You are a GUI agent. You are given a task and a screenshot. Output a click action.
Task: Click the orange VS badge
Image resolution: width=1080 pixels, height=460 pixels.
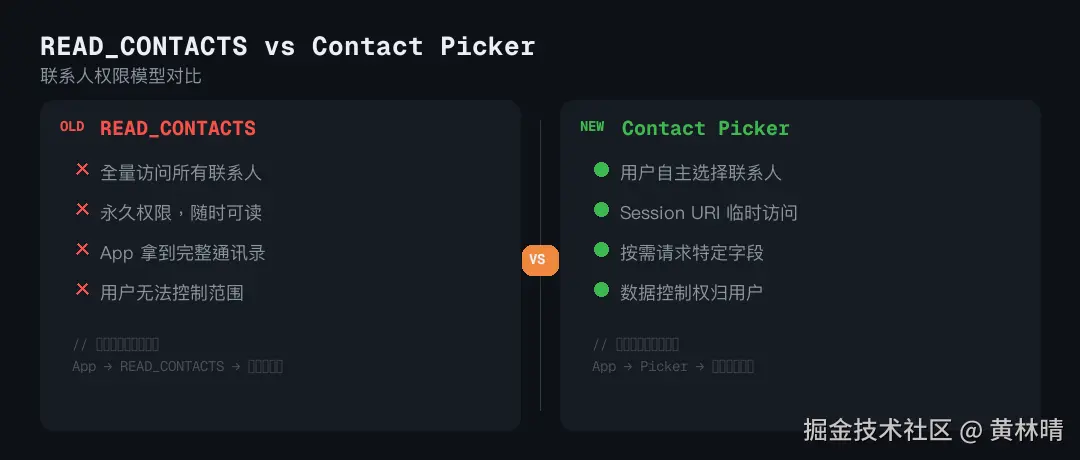540,260
